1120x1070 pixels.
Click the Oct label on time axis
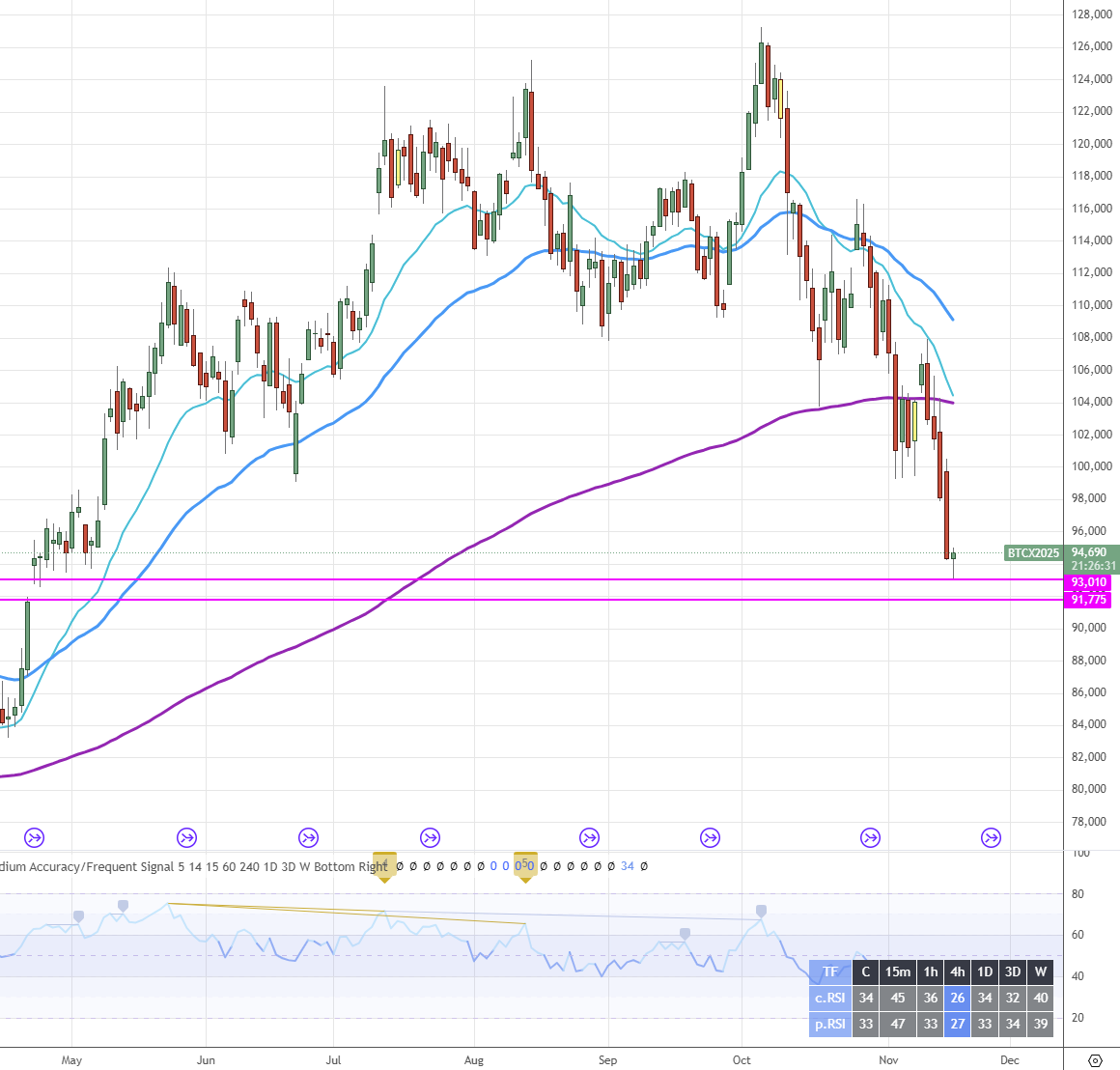click(x=742, y=1060)
